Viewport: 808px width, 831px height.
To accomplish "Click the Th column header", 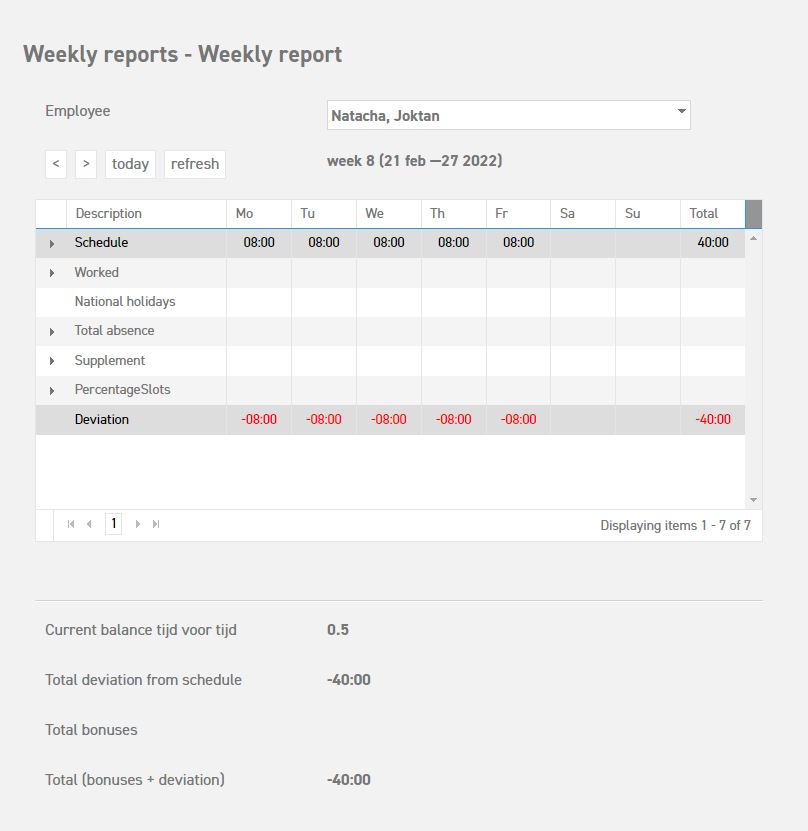I will [x=454, y=214].
